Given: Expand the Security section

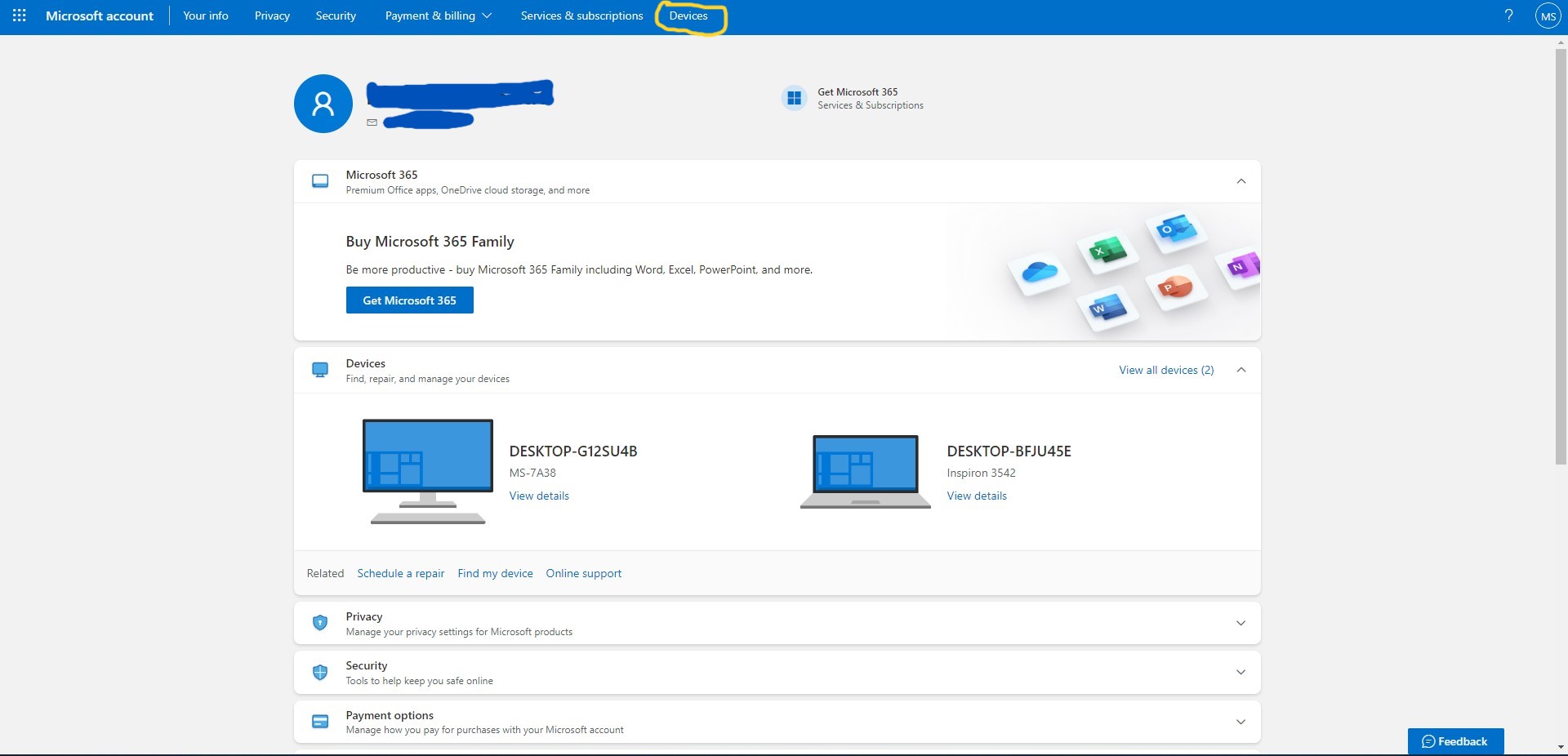Looking at the screenshot, I should (1241, 672).
